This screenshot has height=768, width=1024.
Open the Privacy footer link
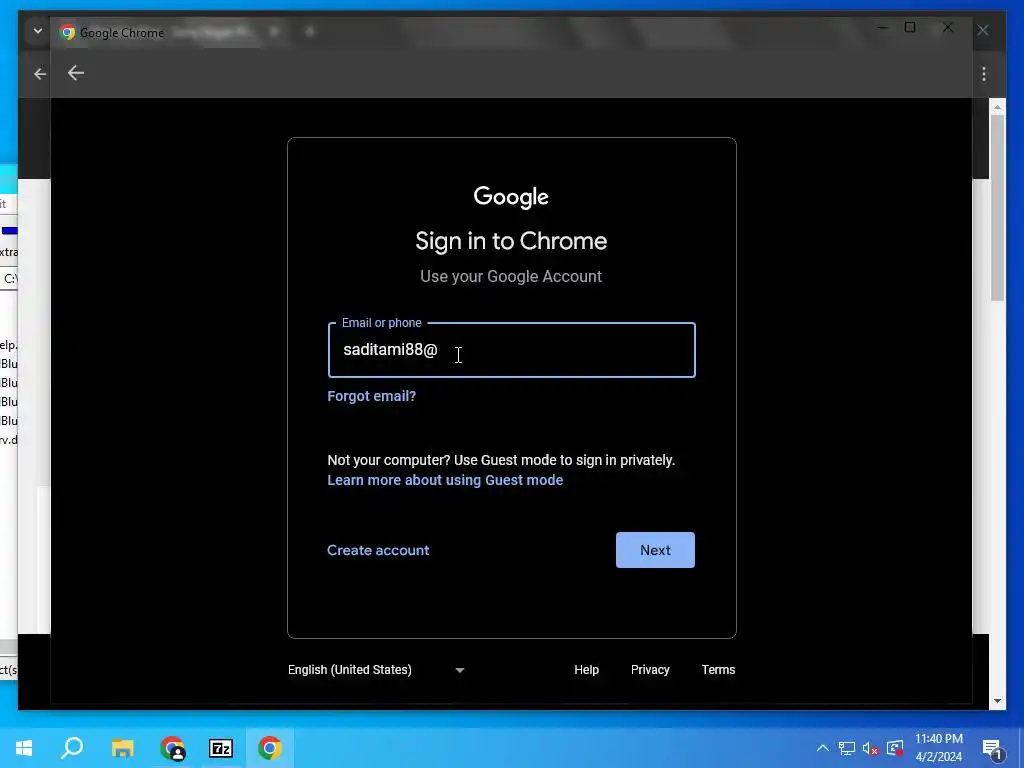[650, 670]
